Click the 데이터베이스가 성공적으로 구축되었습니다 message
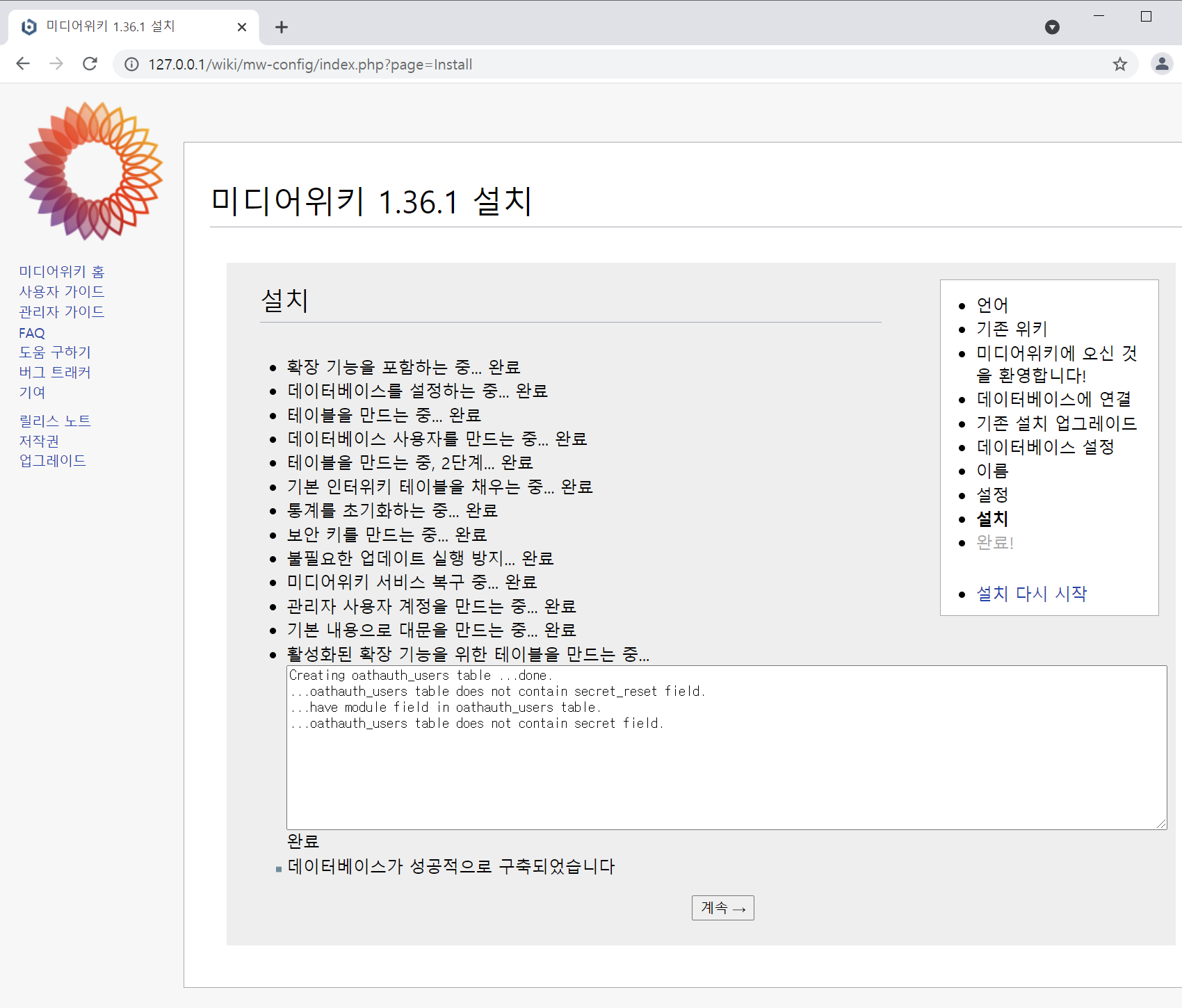 point(451,866)
